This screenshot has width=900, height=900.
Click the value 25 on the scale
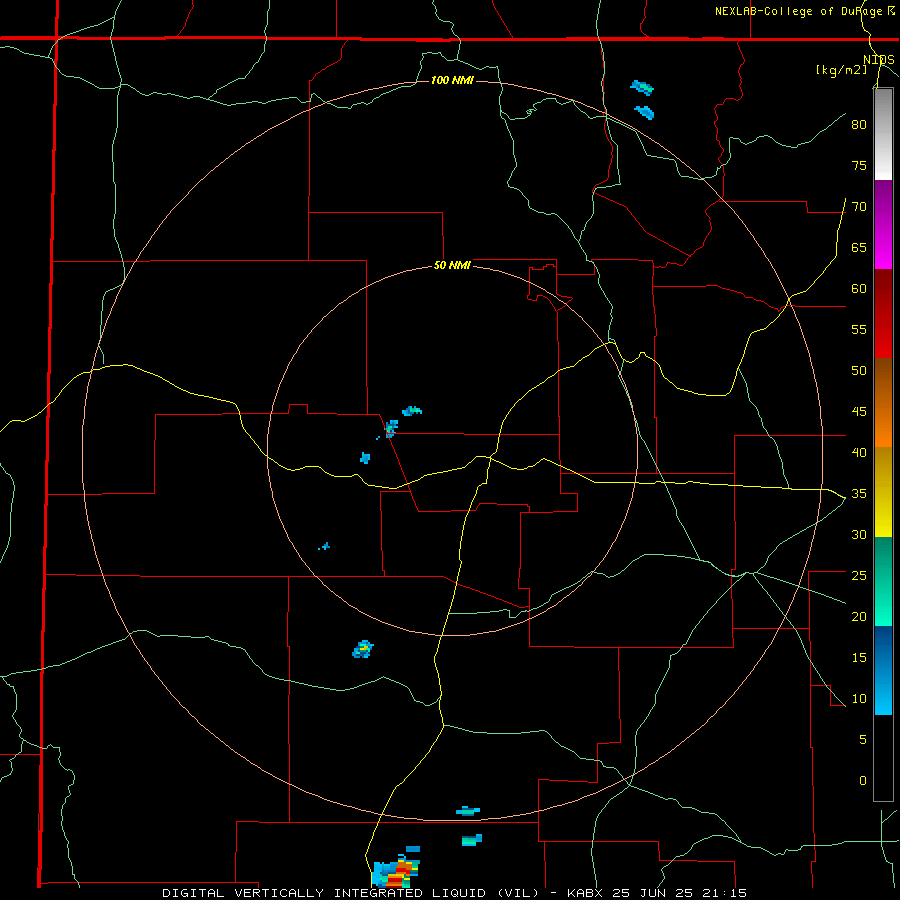tap(859, 575)
